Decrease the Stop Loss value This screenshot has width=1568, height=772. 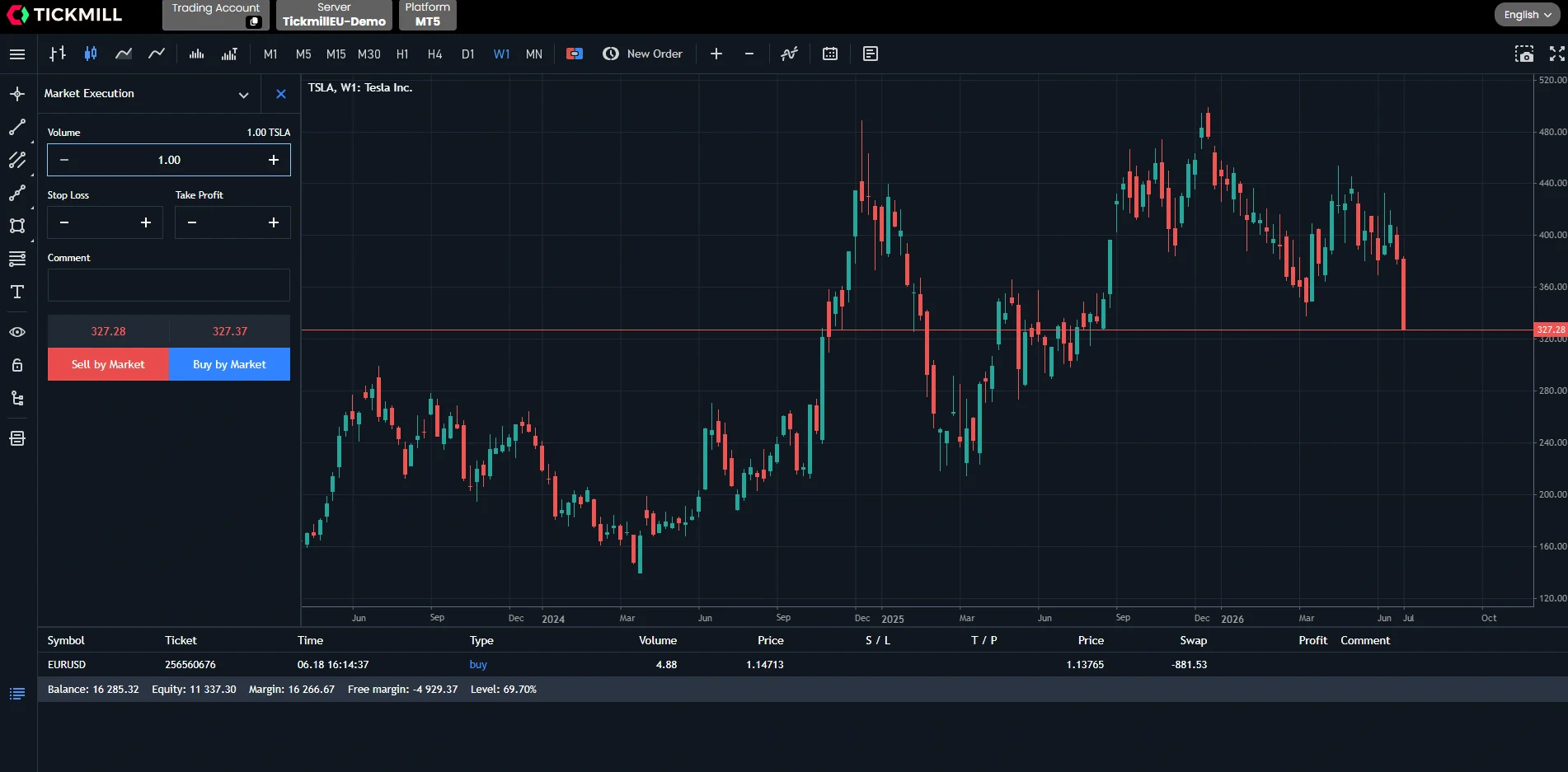(64, 222)
